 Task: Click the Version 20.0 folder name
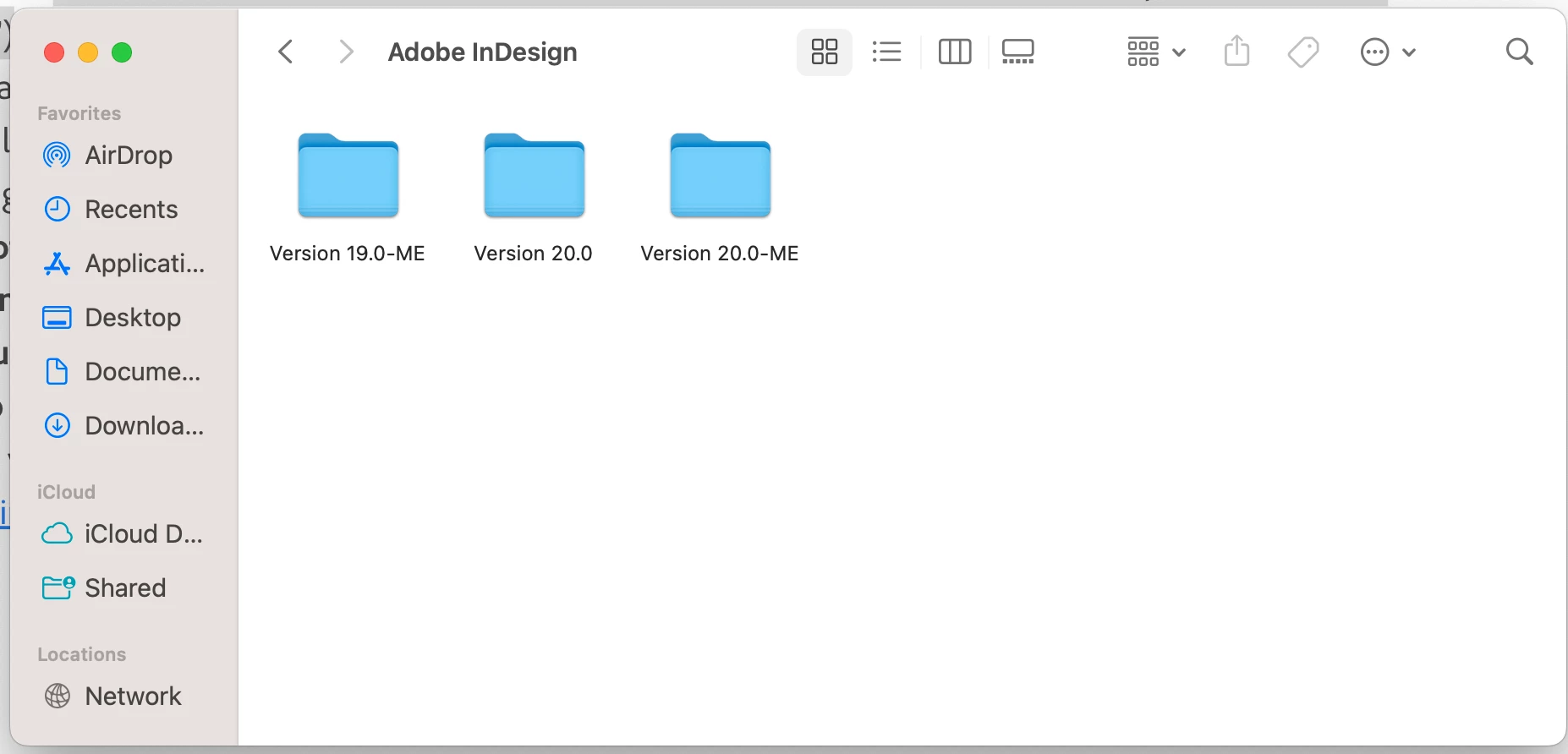point(534,254)
